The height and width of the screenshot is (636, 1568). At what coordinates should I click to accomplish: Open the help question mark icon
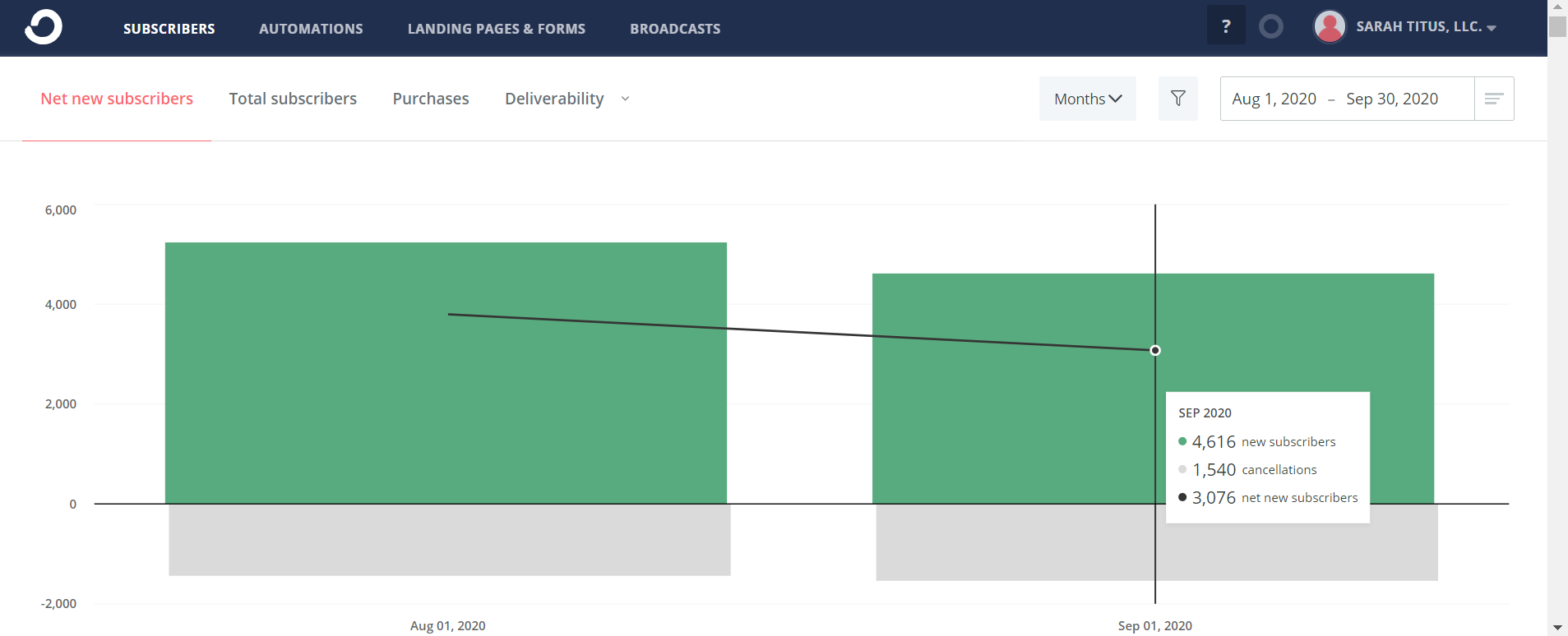click(1226, 26)
